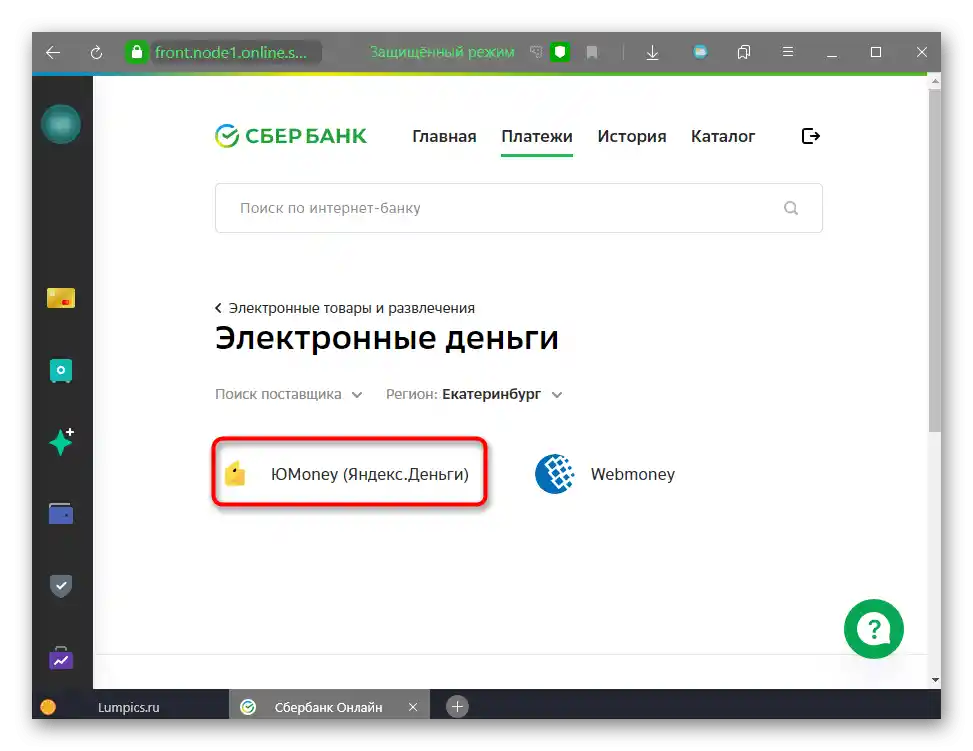Screen dimensions: 973x751
Task: Open the yellow card icon in sidebar
Action: 61,299
